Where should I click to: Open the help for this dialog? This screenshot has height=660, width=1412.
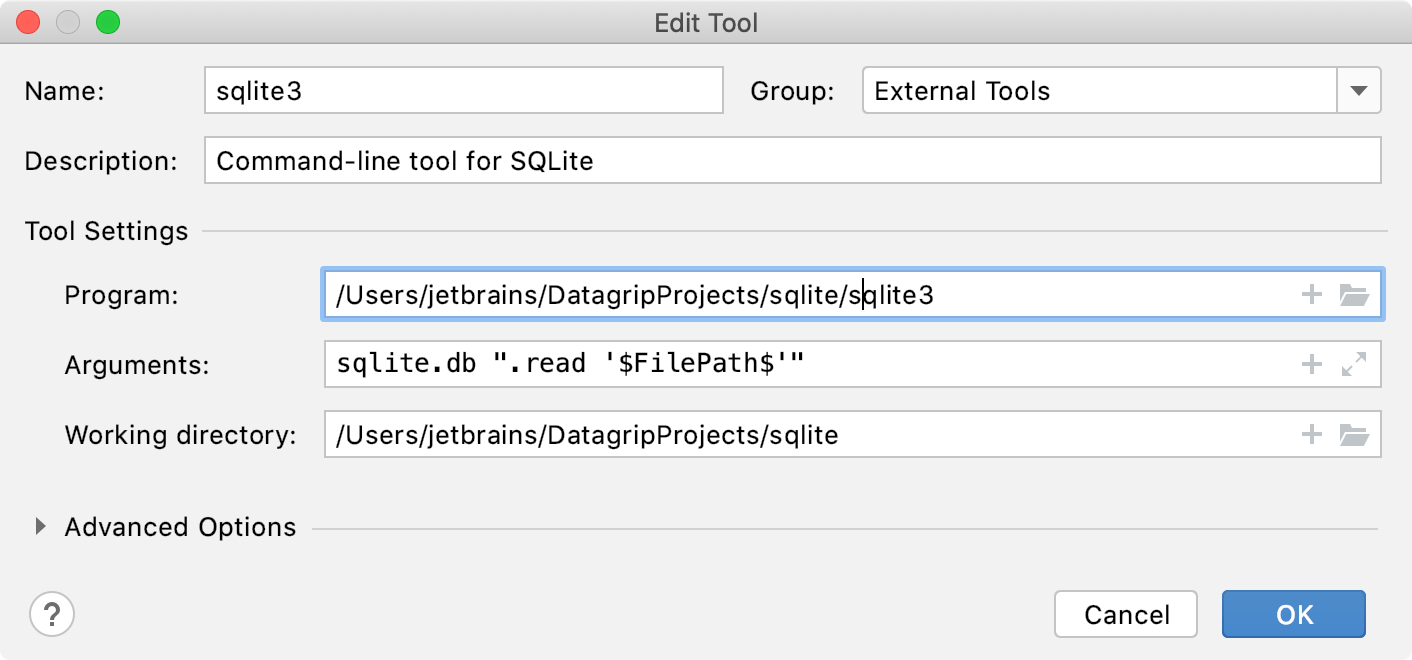pyautogui.click(x=52, y=614)
